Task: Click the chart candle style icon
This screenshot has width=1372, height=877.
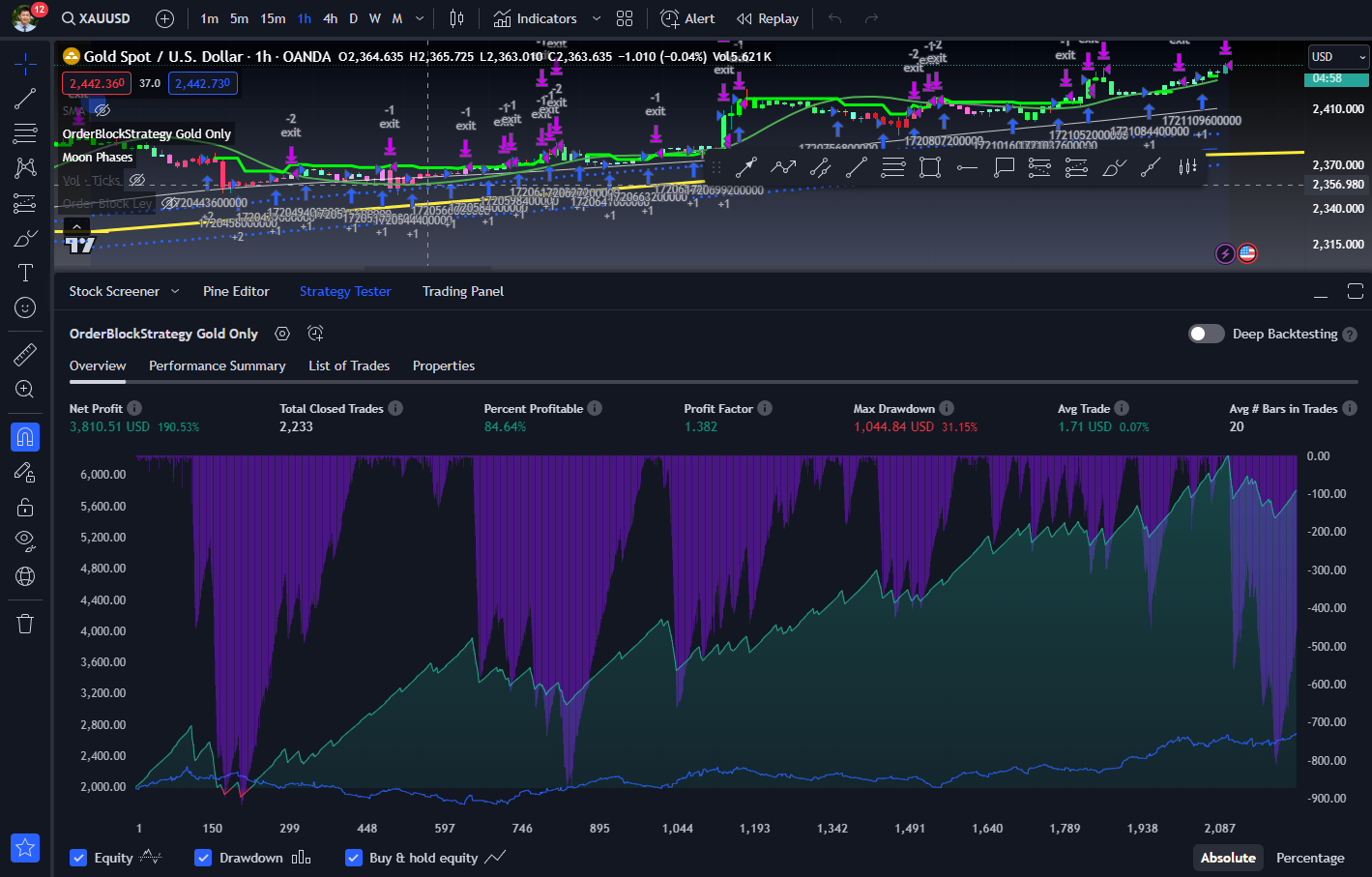Action: click(x=456, y=18)
